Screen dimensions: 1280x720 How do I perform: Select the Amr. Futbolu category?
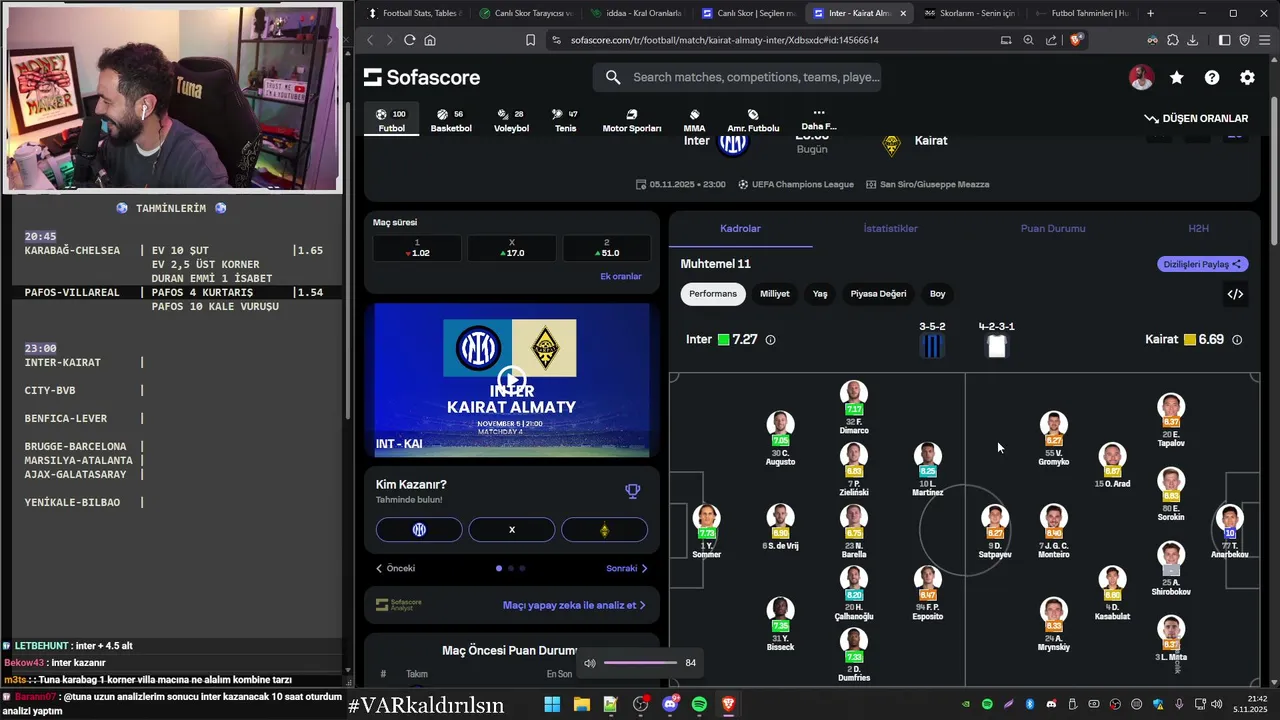[x=753, y=121]
